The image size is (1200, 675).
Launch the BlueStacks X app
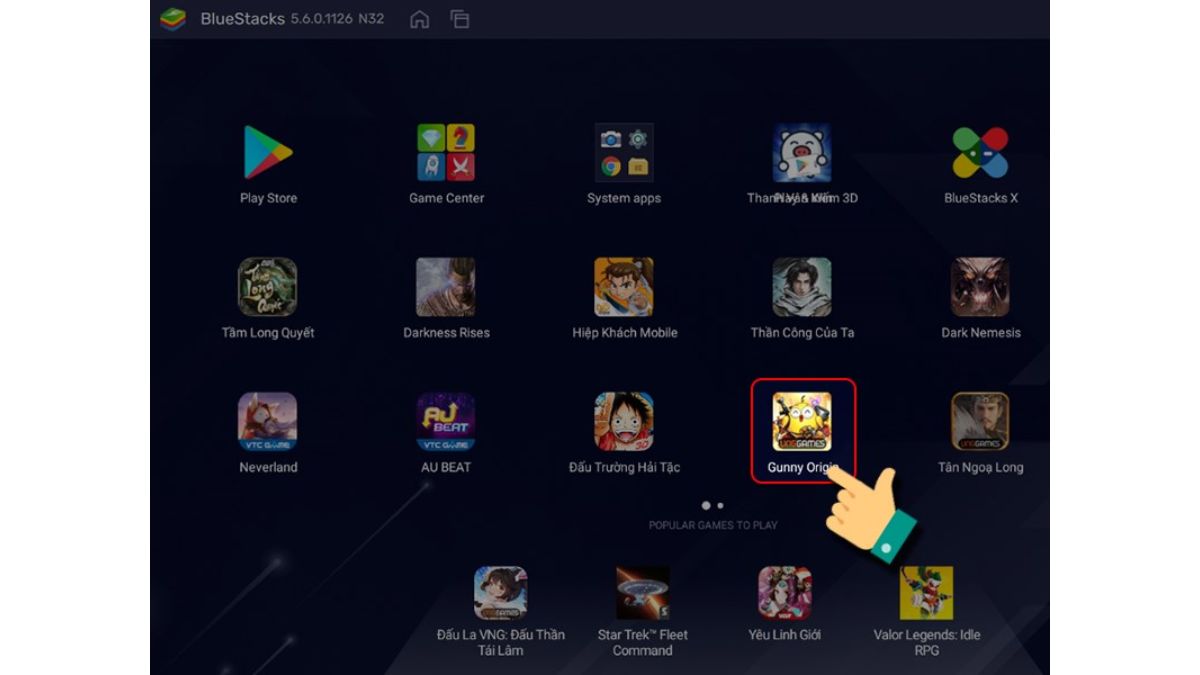(981, 153)
